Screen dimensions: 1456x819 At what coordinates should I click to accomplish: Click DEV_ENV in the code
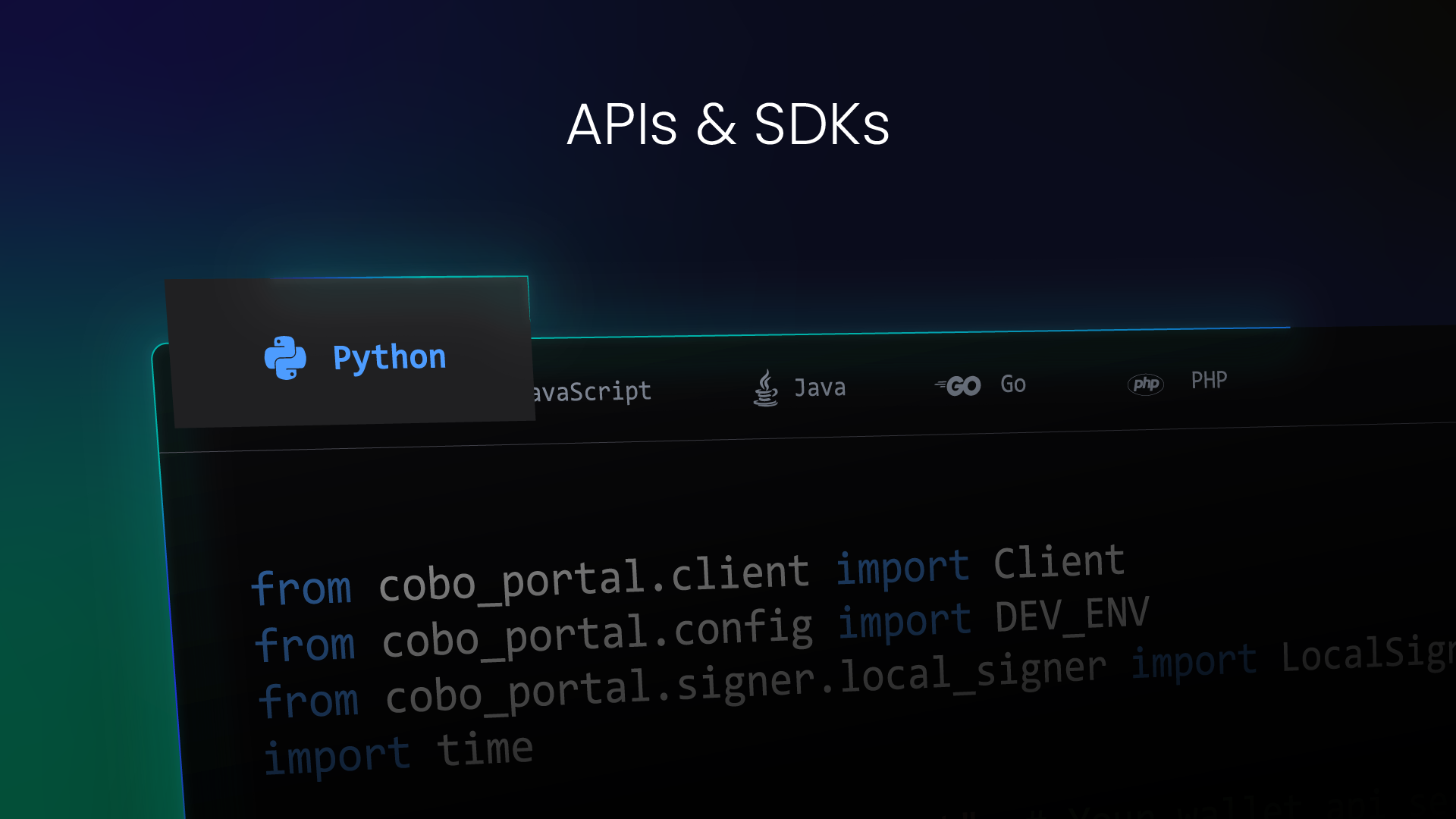coord(1072,614)
